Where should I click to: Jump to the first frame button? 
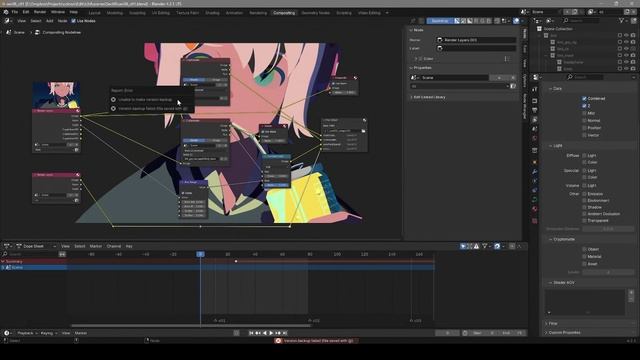[x=251, y=333]
